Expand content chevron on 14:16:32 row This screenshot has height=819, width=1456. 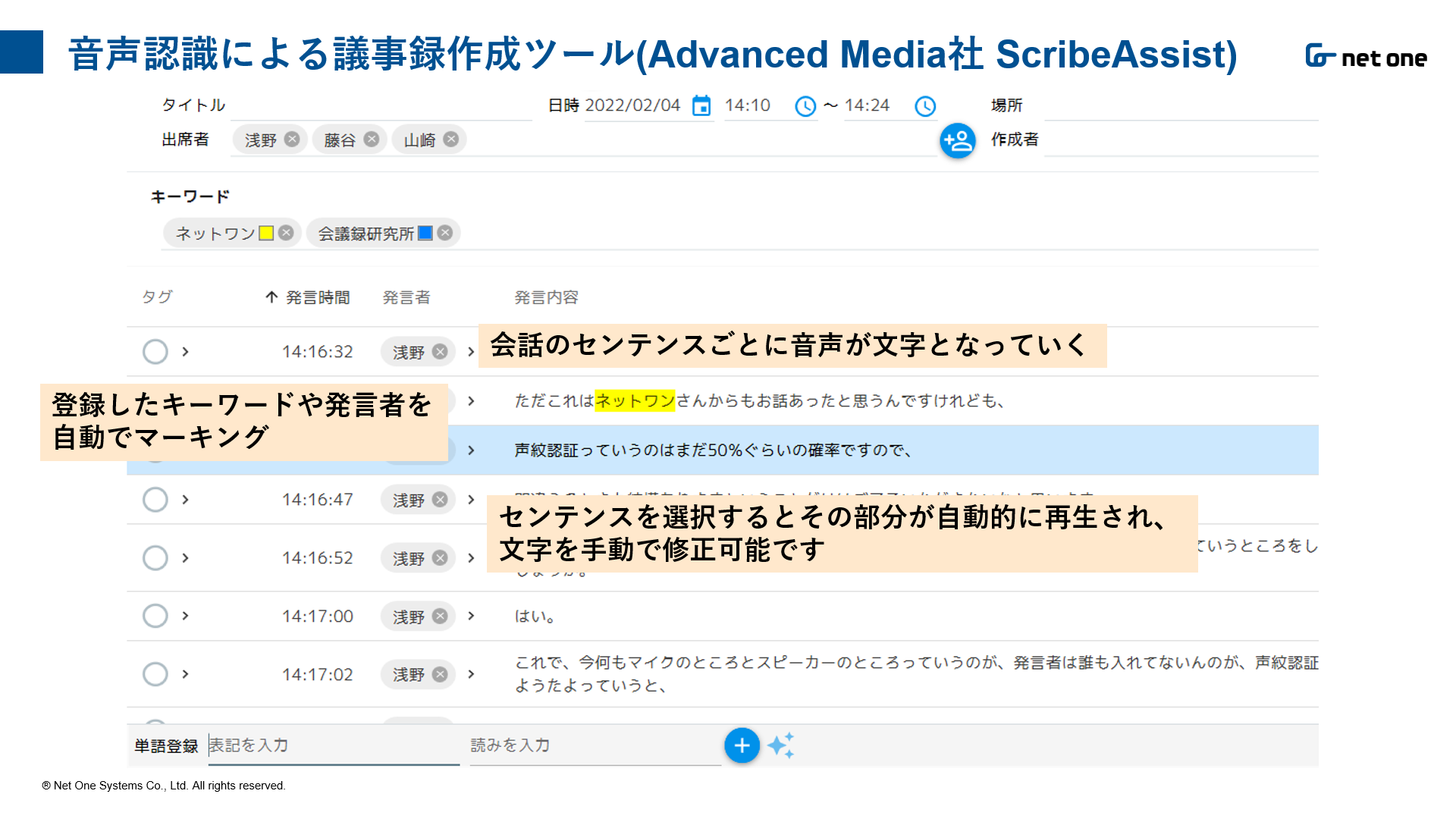471,352
